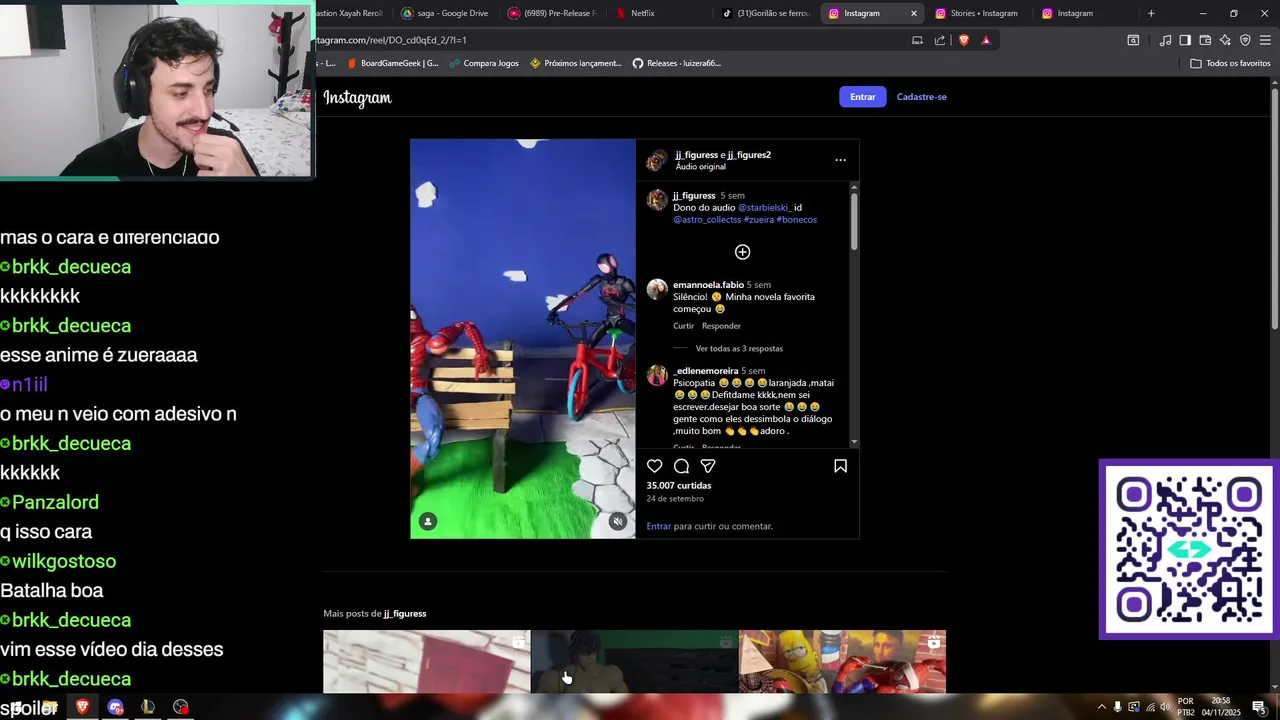
Task: Open Releases - luizera66 GitHub bookmark
Action: click(677, 63)
